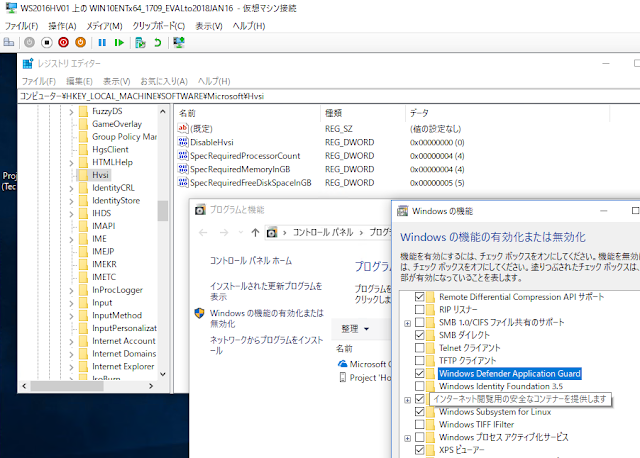Open Registry Editor お気に入り(A) menu
Viewport: 640px width, 458px height.
click(x=164, y=81)
